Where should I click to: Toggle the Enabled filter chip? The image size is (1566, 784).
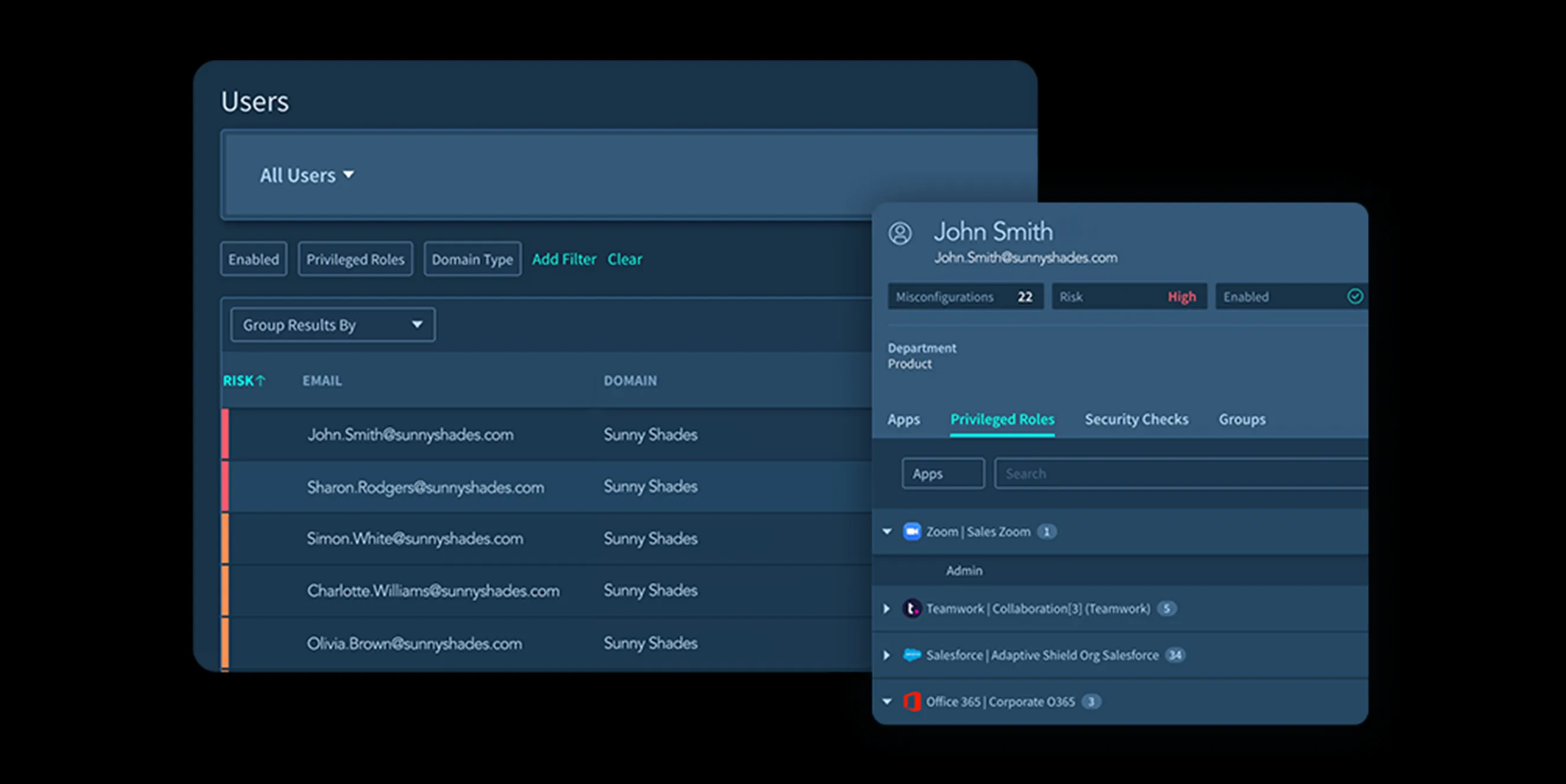point(254,259)
